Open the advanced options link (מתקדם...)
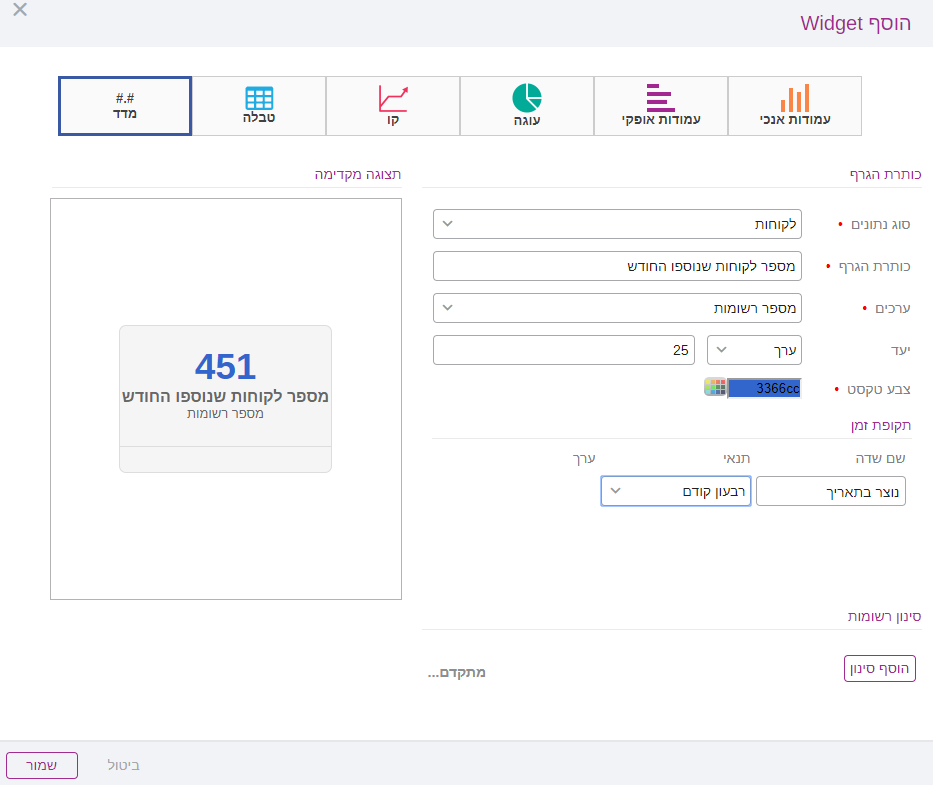This screenshot has width=933, height=785. coord(457,673)
